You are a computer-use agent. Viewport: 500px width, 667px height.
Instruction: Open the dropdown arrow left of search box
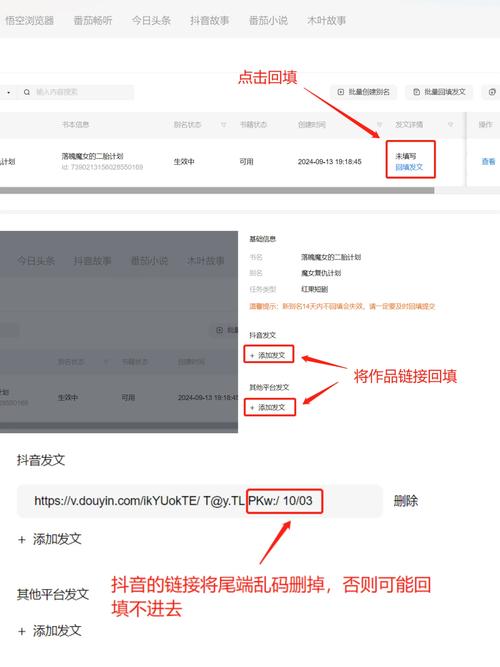point(9,92)
